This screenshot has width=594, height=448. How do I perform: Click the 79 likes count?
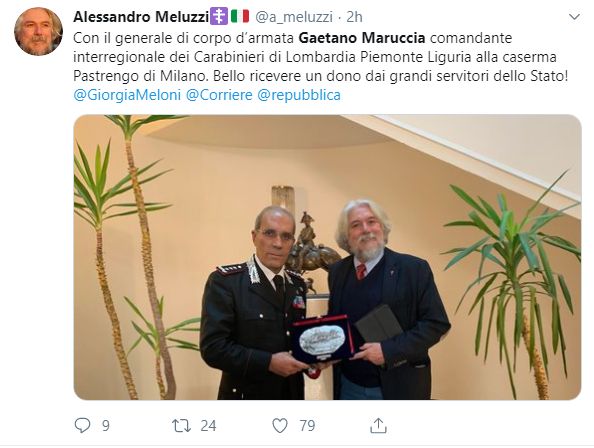click(307, 426)
